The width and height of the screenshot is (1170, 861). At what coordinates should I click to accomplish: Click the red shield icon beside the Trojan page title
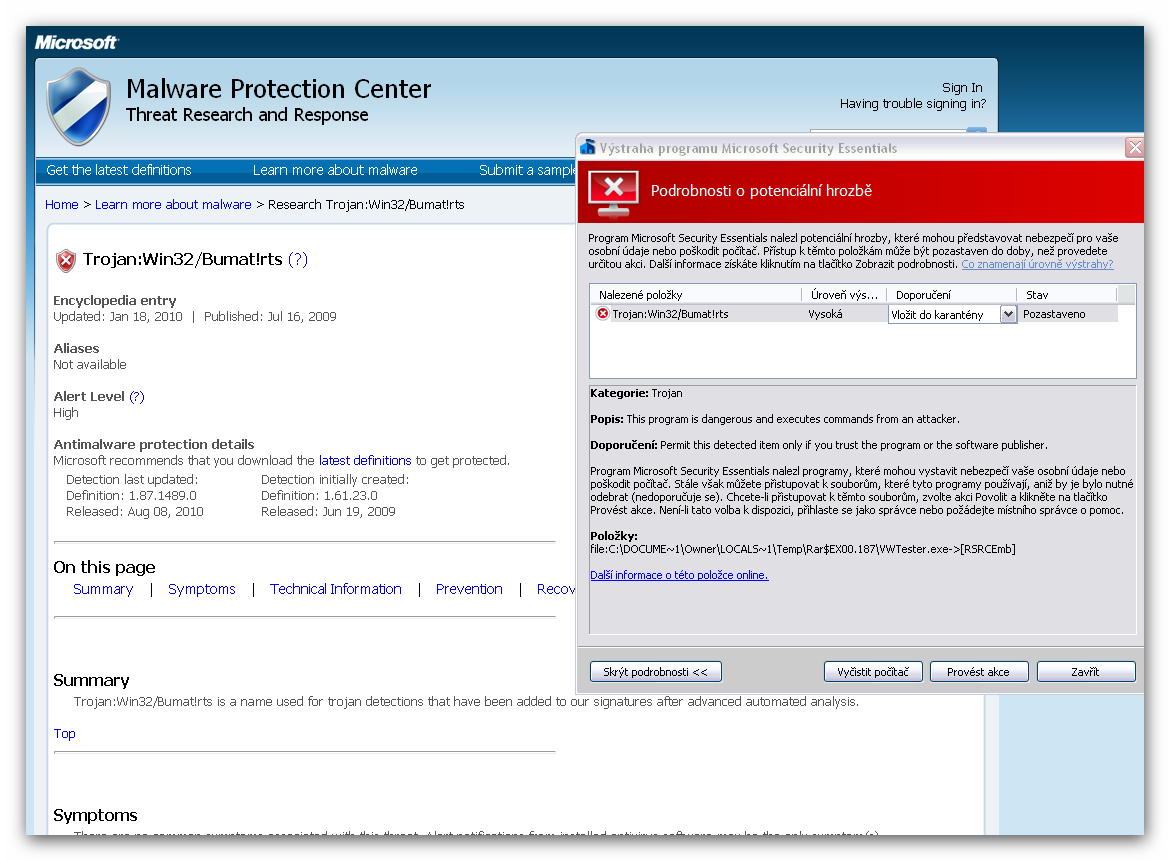66,260
